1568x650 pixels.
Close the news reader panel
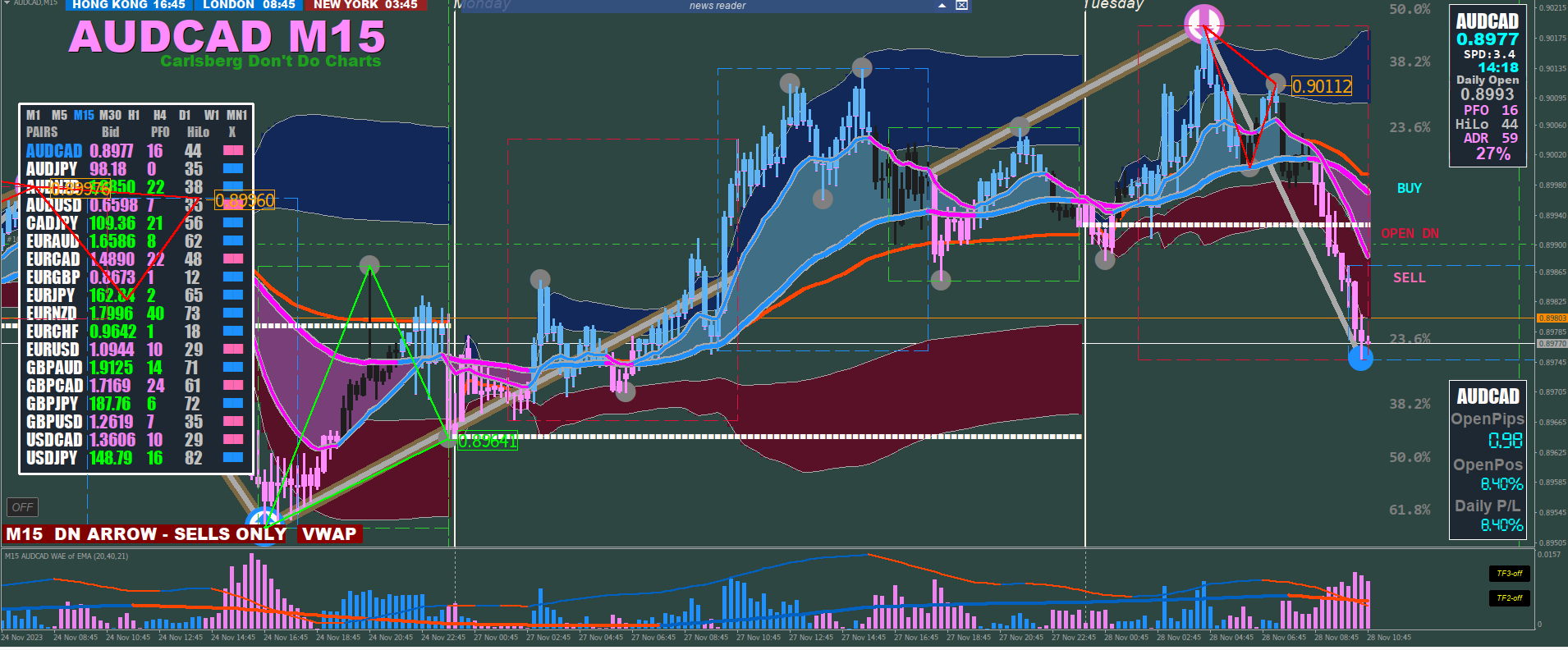[x=961, y=6]
